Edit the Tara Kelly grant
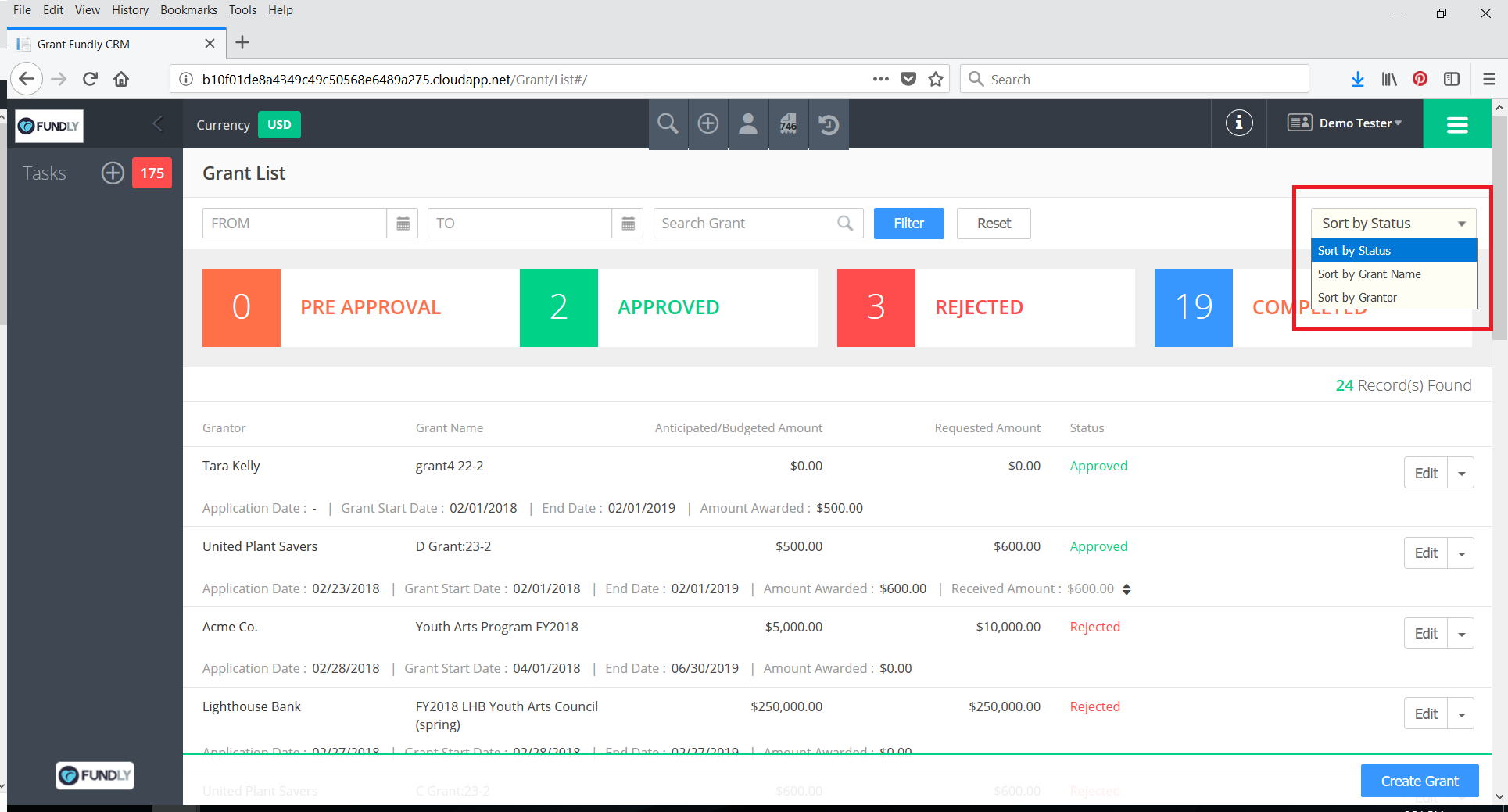 coord(1426,474)
